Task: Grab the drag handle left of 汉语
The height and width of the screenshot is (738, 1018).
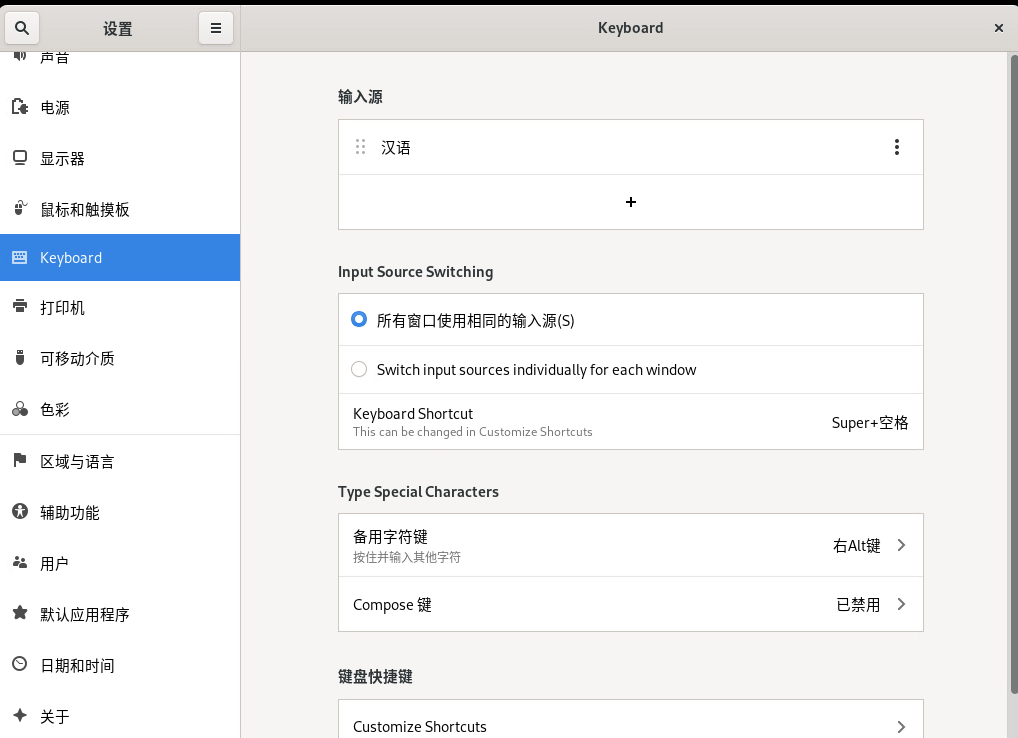Action: [x=361, y=148]
